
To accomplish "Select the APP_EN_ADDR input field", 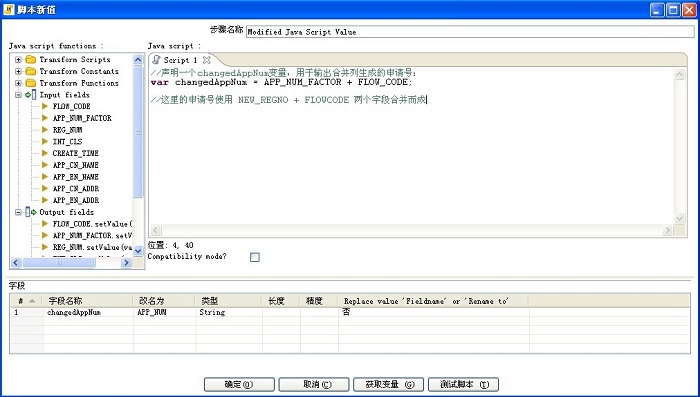I will [76, 200].
